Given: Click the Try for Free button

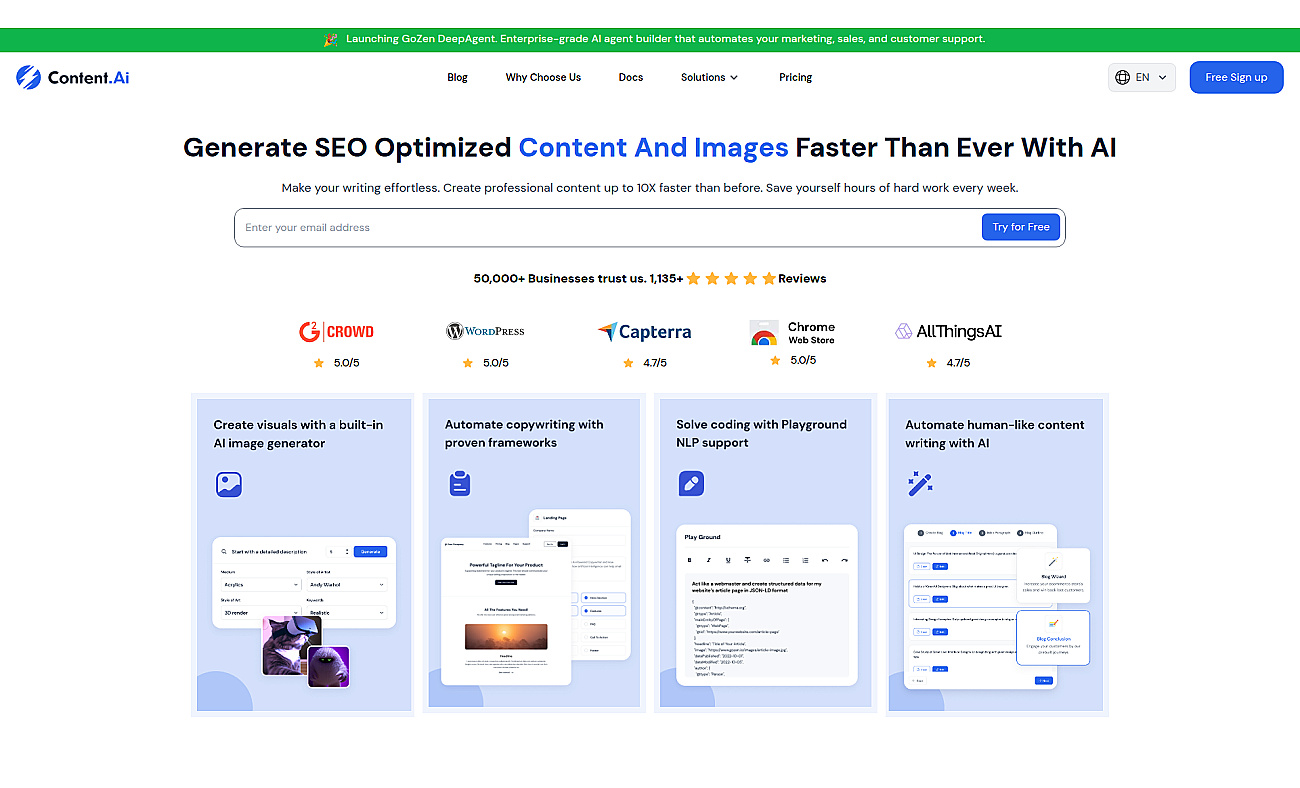Looking at the screenshot, I should (1021, 227).
